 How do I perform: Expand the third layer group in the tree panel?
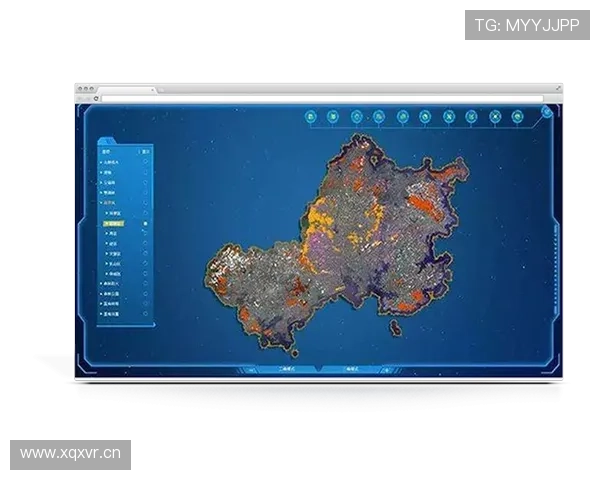tap(101, 183)
